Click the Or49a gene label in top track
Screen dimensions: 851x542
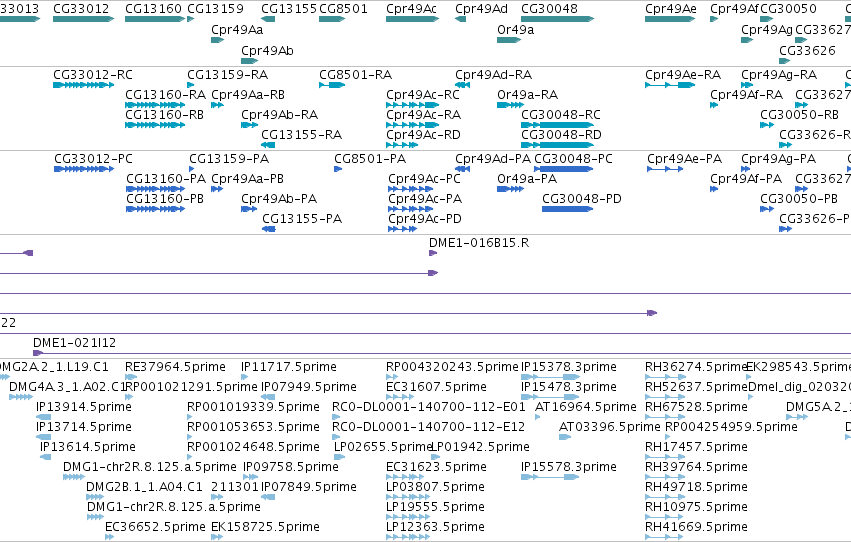click(x=516, y=30)
